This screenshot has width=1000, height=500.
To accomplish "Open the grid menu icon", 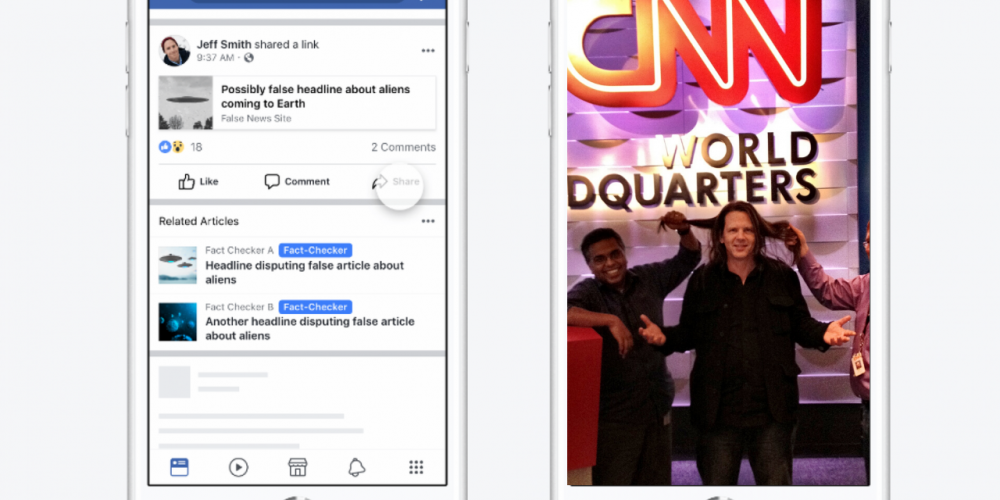I will 416,467.
